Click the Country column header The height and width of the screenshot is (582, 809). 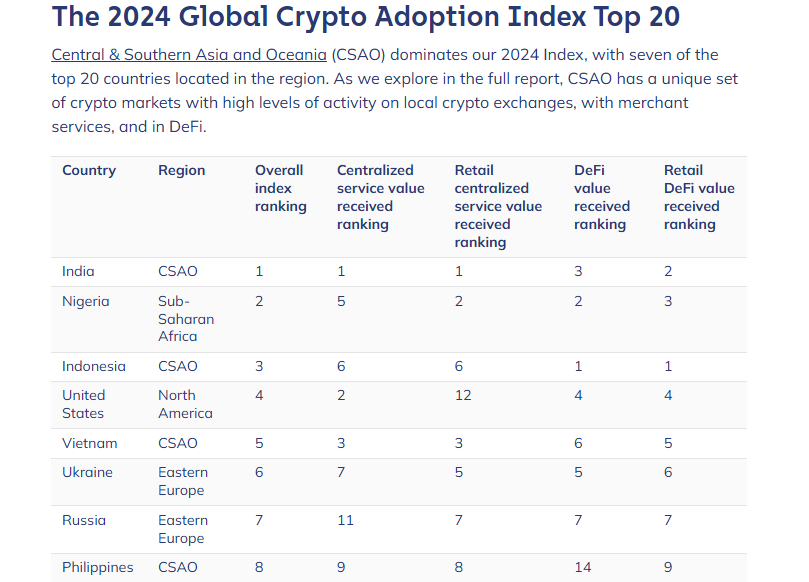(89, 170)
